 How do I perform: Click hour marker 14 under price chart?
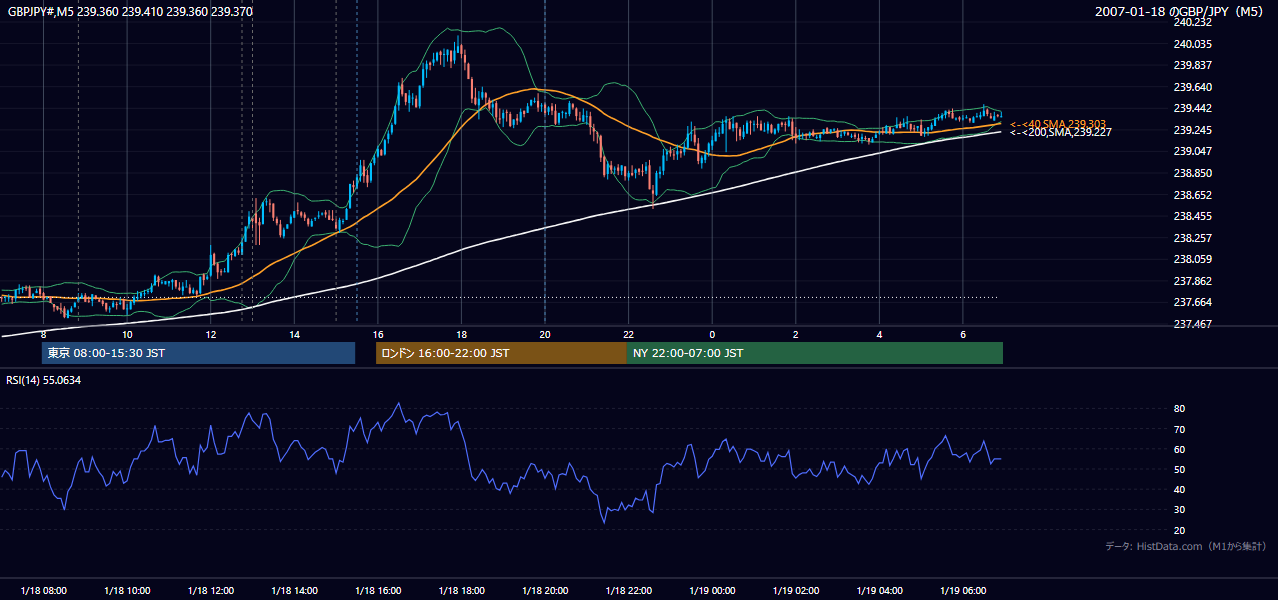coord(294,334)
